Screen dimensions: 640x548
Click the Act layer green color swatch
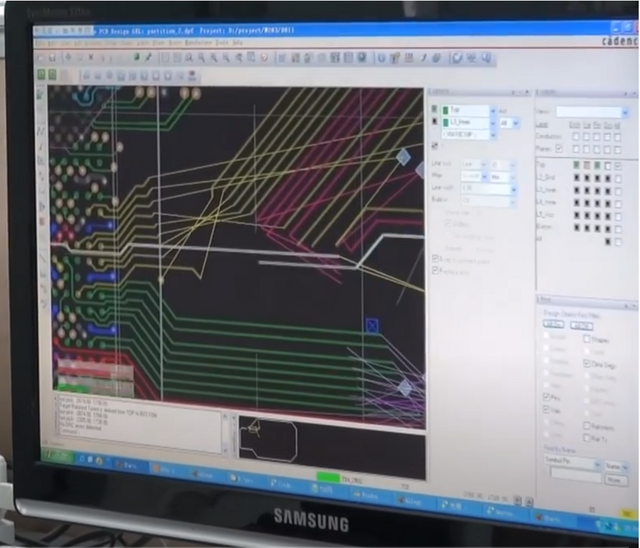pos(446,110)
